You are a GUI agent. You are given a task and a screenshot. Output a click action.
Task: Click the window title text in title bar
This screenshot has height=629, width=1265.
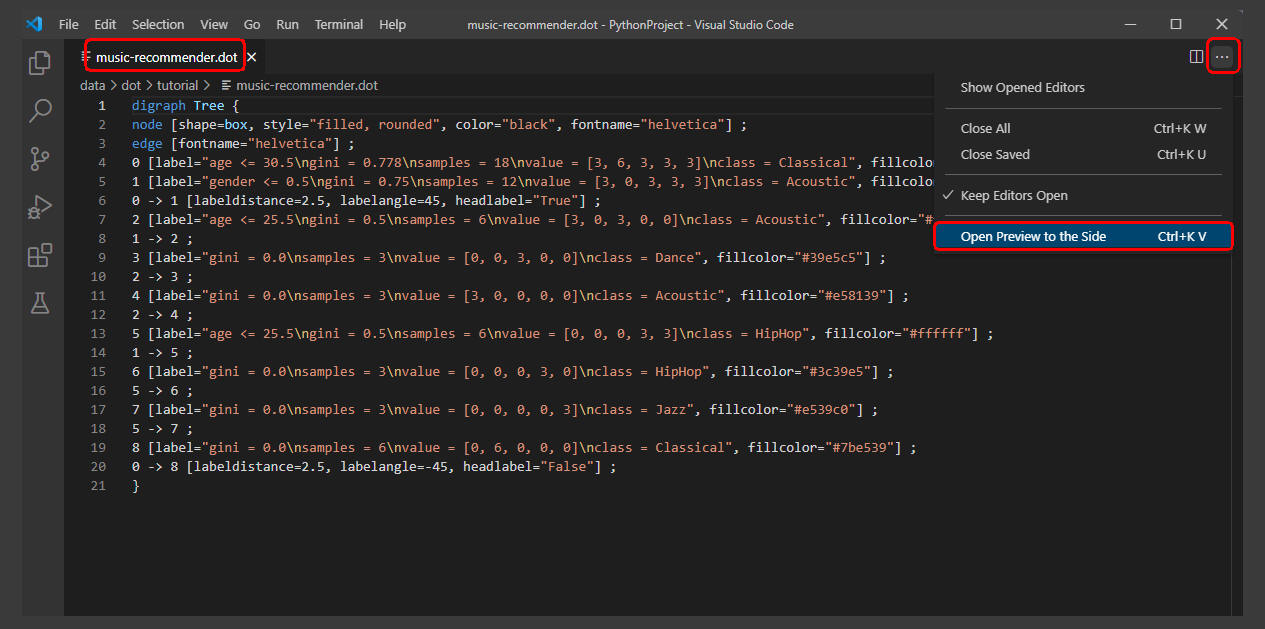coord(631,24)
